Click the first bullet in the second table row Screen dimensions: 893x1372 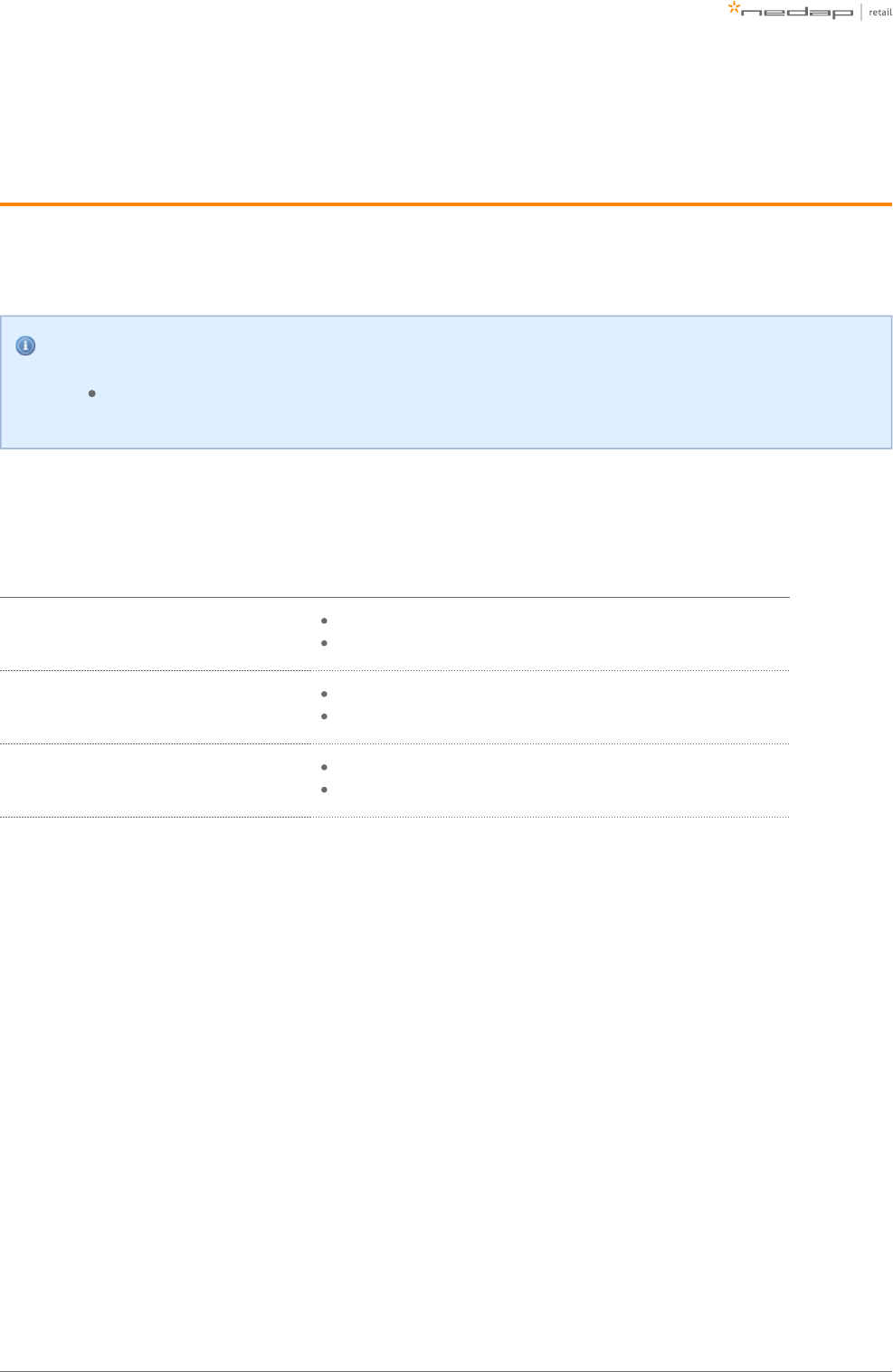click(324, 694)
